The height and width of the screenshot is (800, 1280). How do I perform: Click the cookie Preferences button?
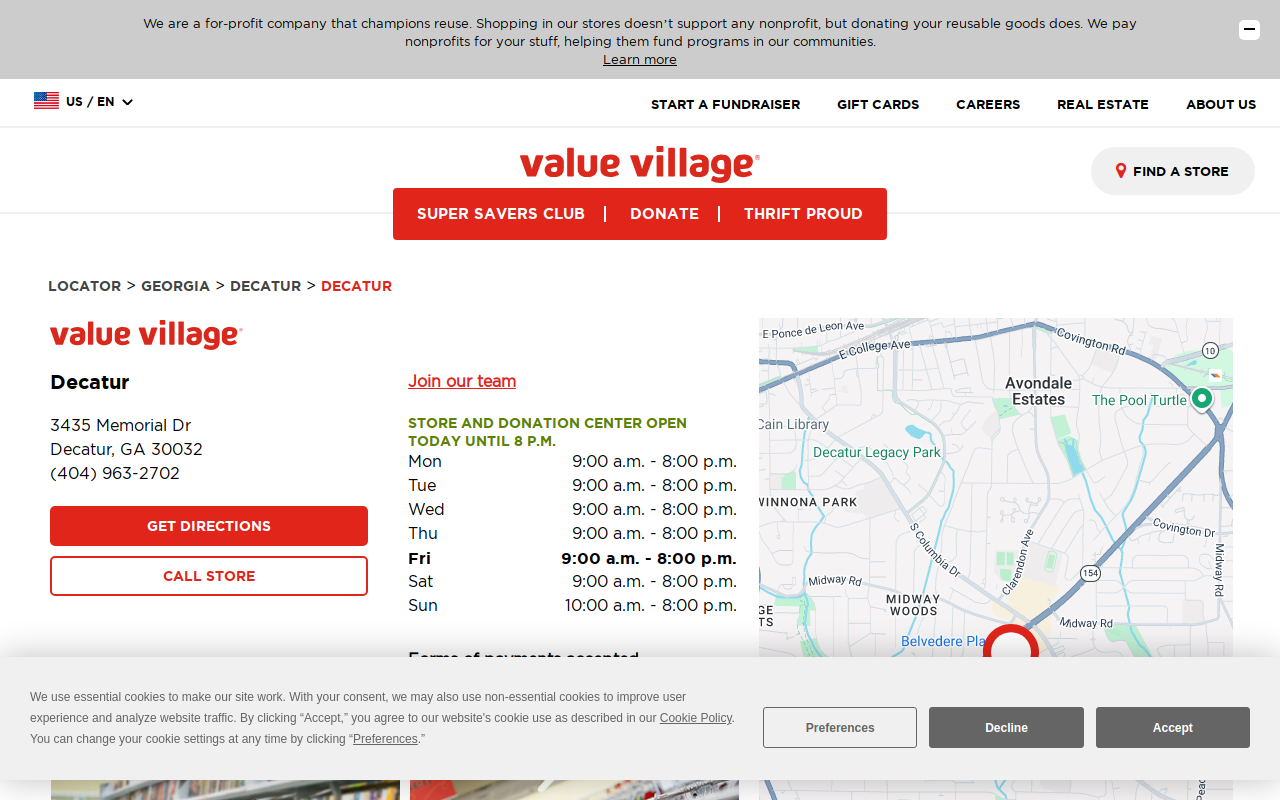click(840, 728)
